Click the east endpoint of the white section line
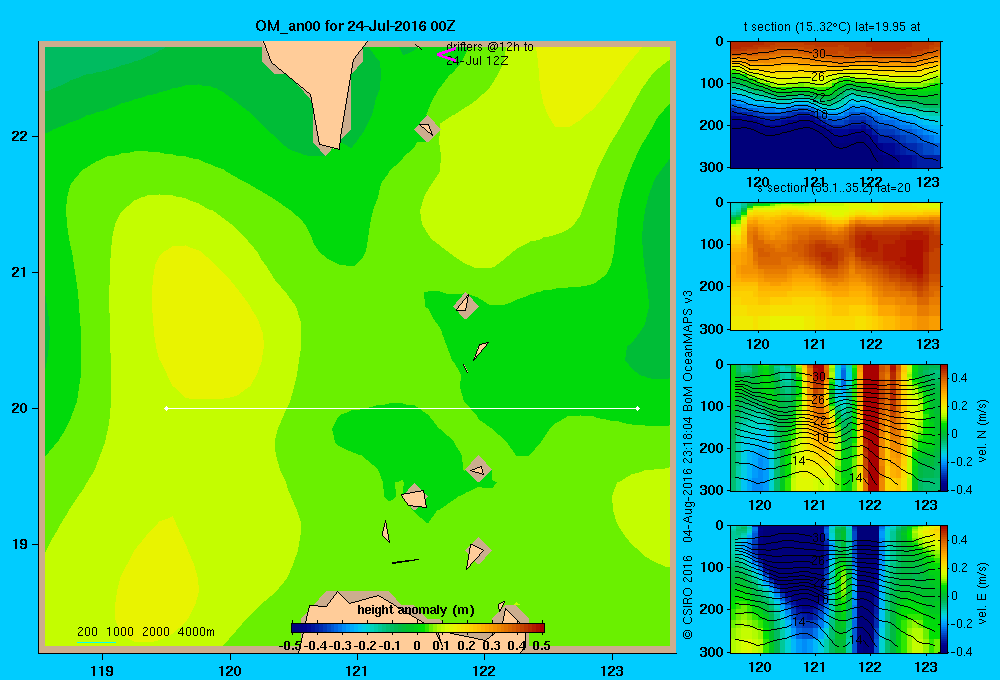This screenshot has width=1000, height=680. (x=638, y=408)
